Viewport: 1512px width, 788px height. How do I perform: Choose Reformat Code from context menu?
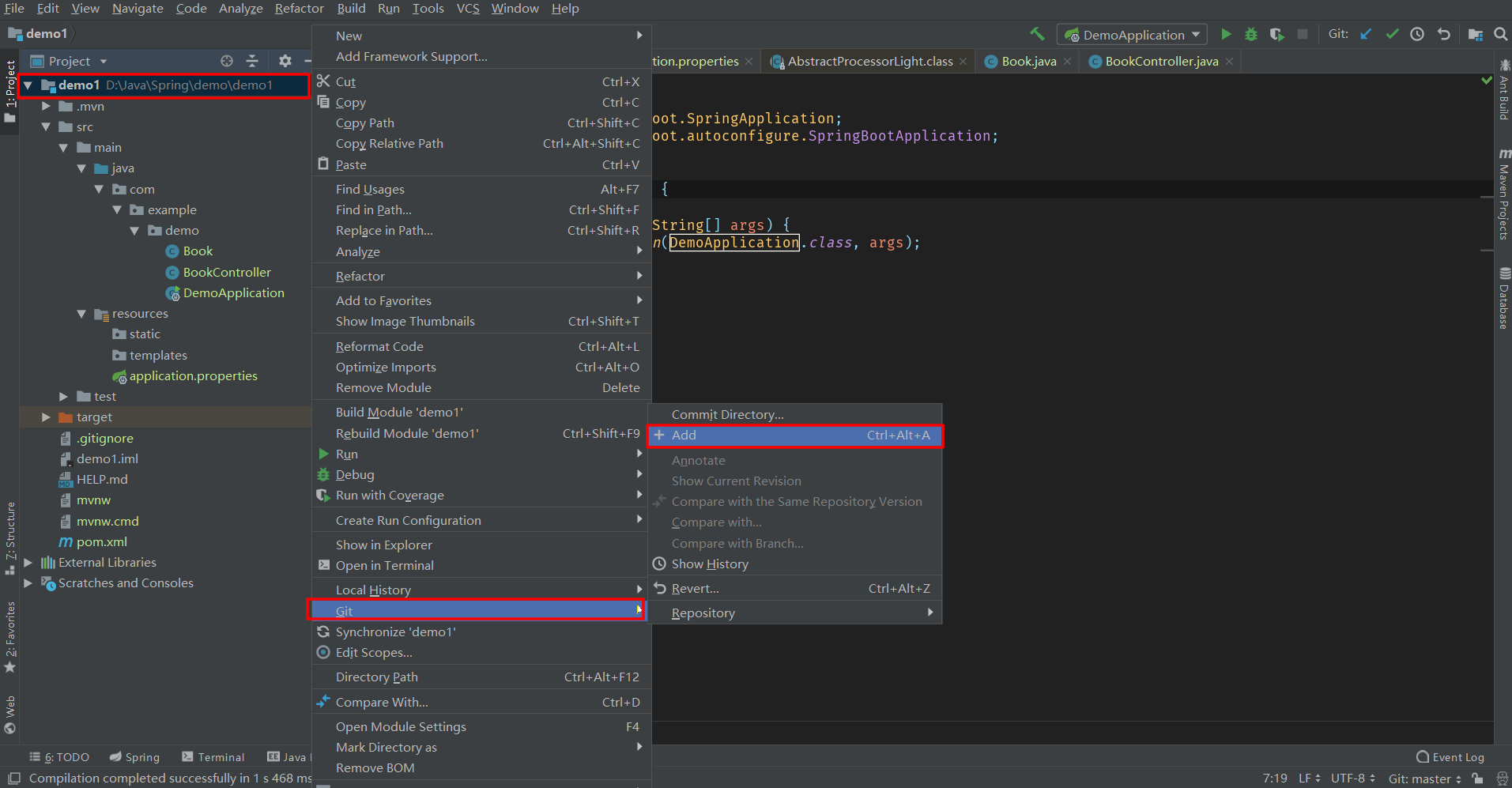(481, 346)
